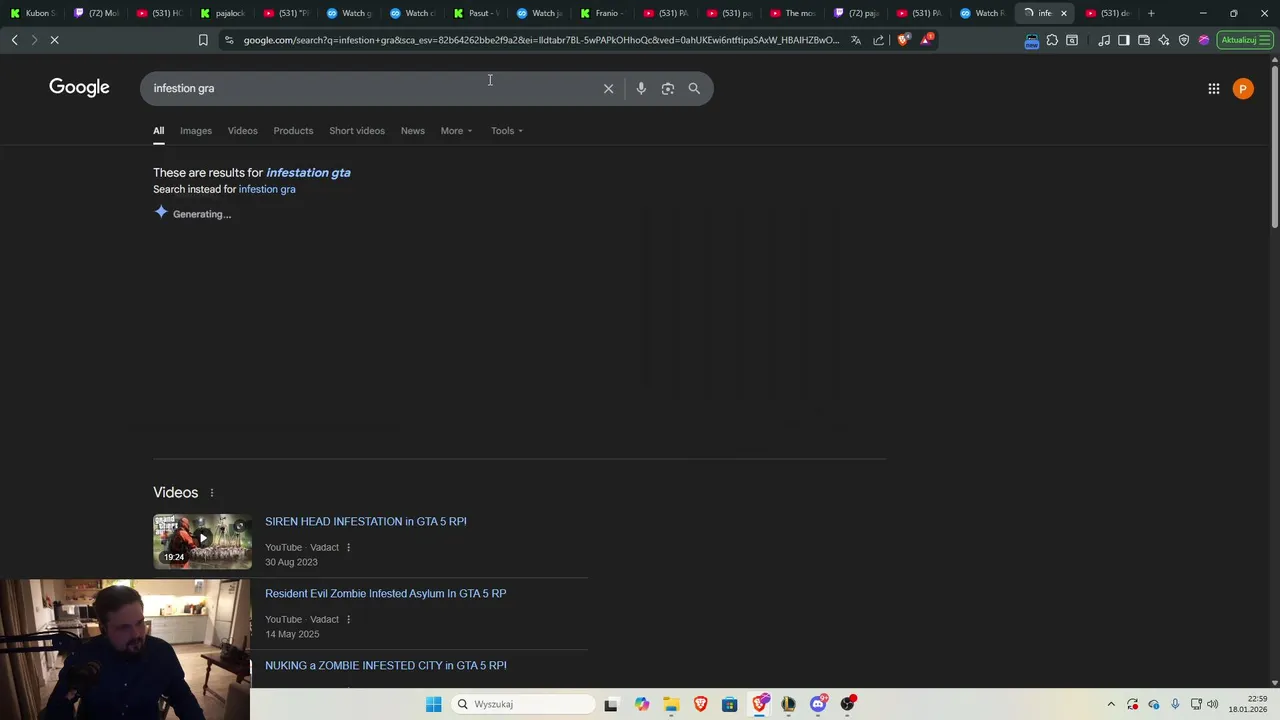The image size is (1280, 720).
Task: Switch to the Franio browser tab
Action: tap(602, 13)
